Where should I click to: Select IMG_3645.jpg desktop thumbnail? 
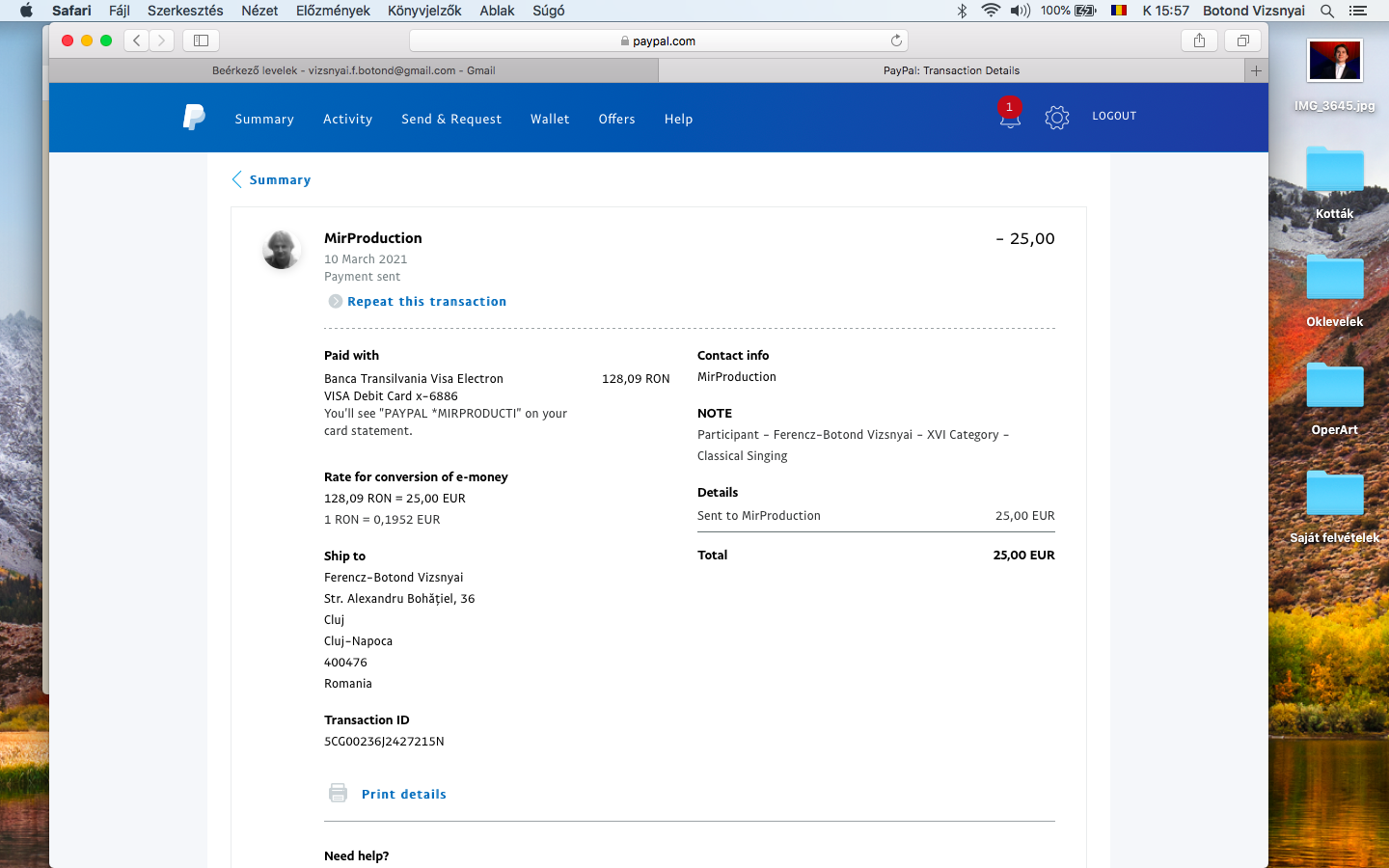coord(1334,63)
